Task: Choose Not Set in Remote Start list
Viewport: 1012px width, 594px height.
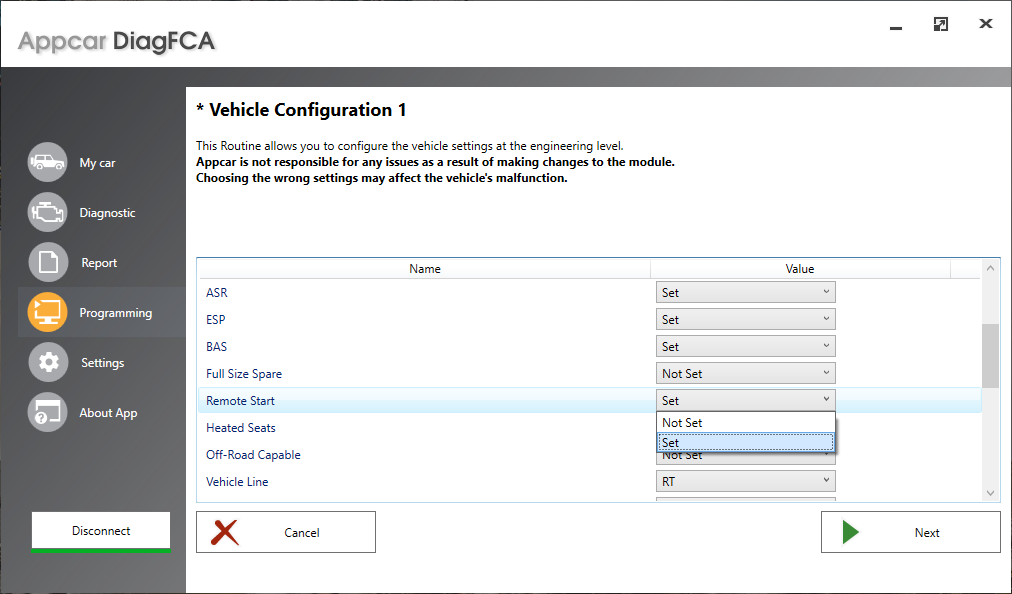Action: (745, 422)
